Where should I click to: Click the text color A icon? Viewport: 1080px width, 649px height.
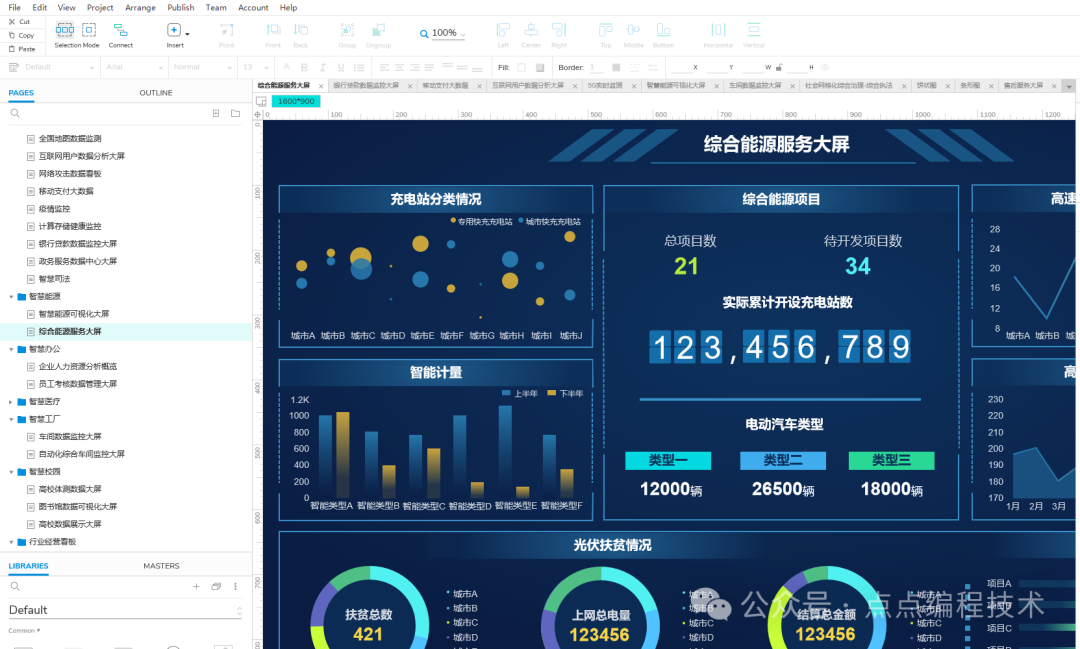pos(286,68)
